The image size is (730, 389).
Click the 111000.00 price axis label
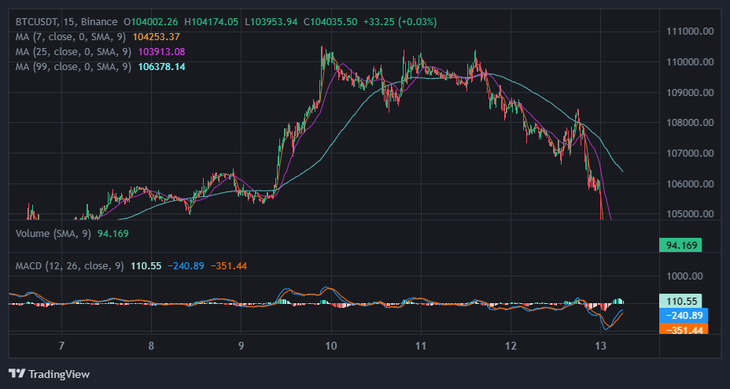click(690, 32)
